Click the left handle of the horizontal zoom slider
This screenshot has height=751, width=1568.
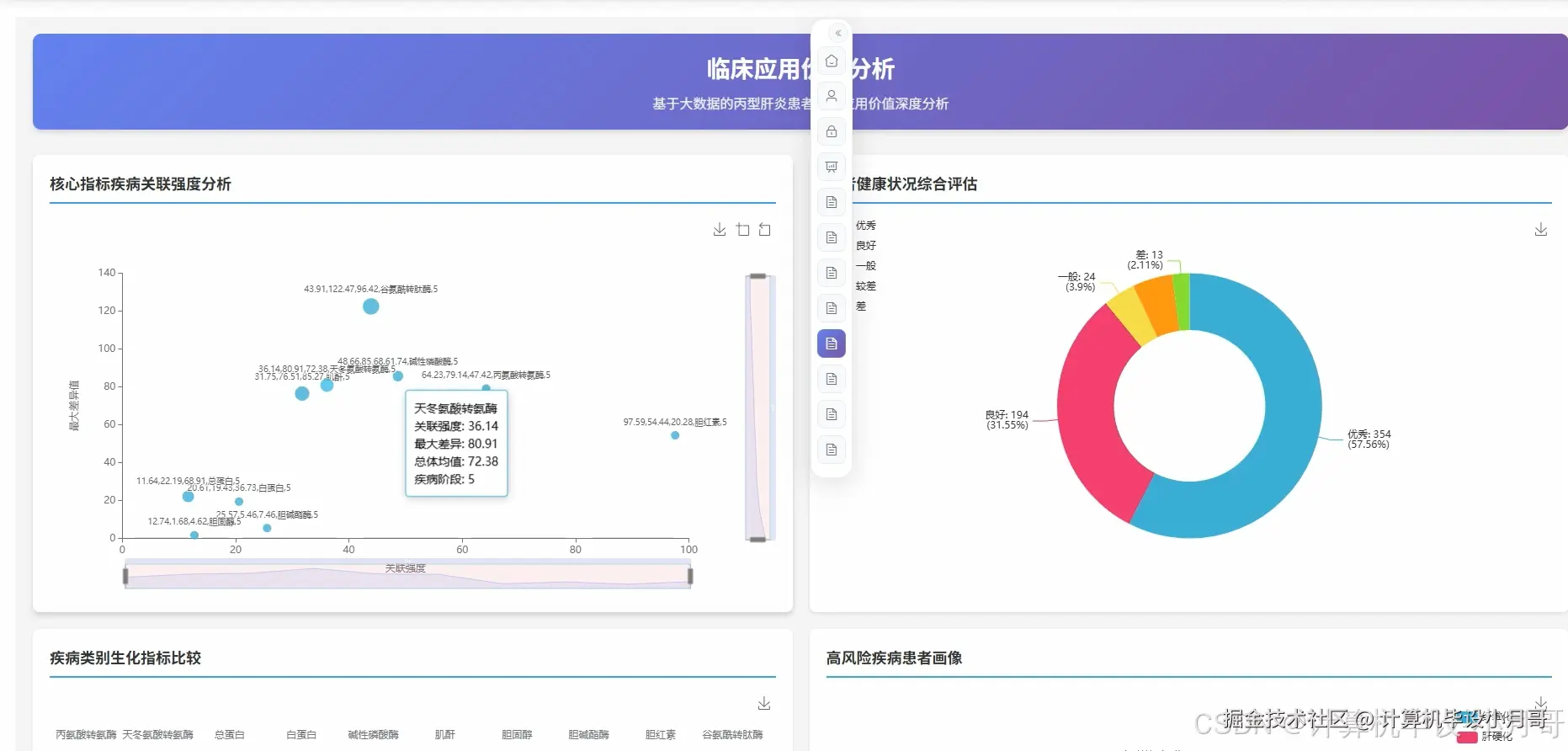pyautogui.click(x=125, y=576)
